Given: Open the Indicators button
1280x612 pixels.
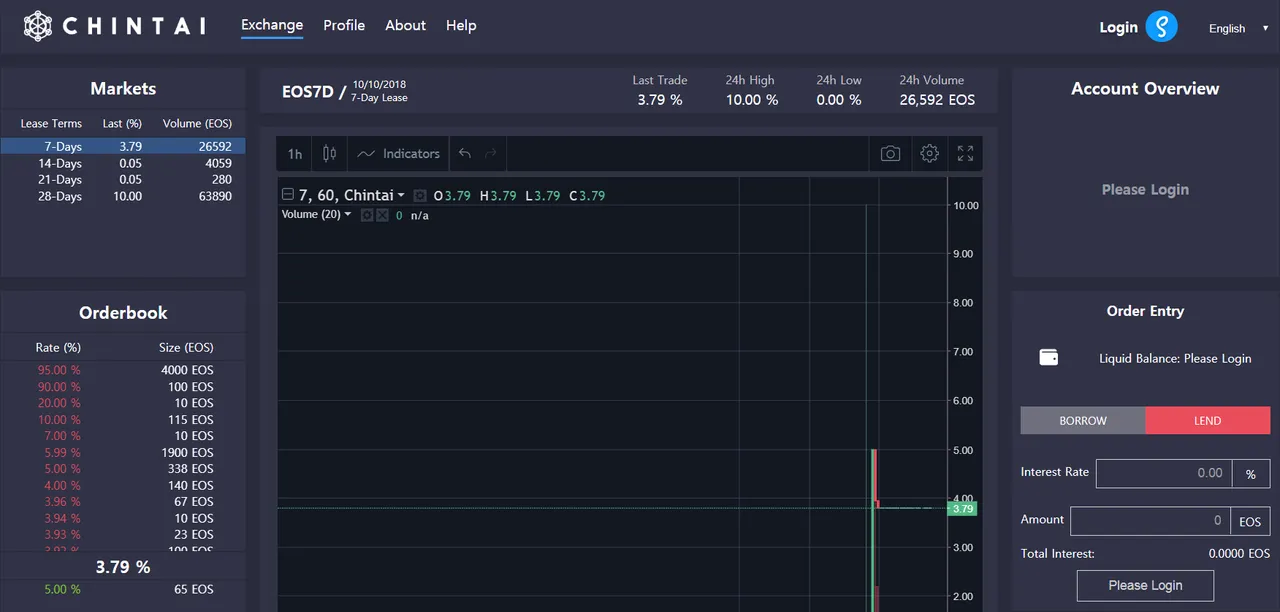Looking at the screenshot, I should point(399,154).
